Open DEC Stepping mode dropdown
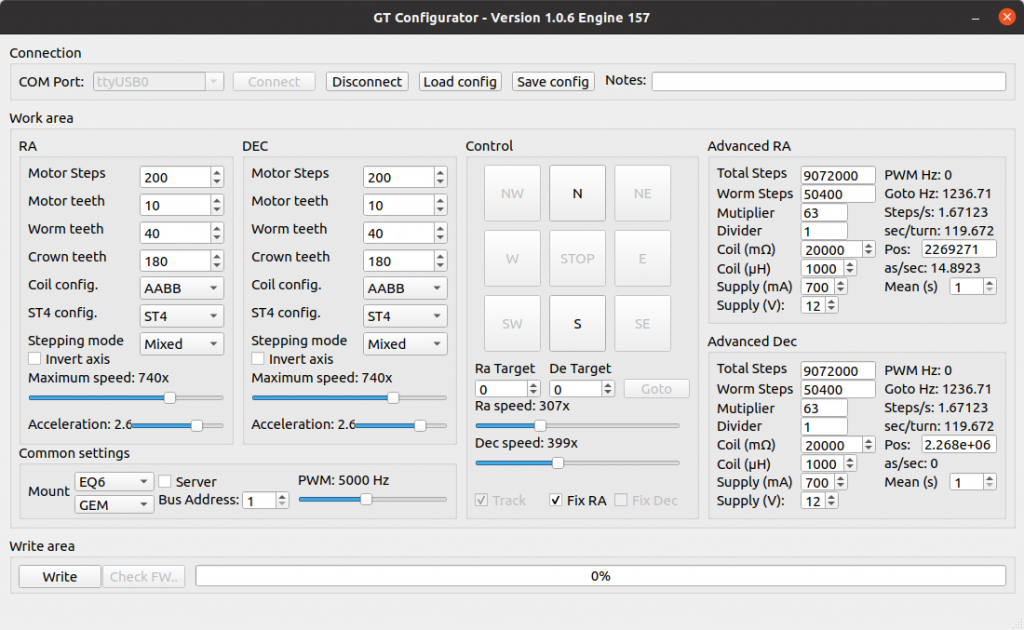The image size is (1024, 630). click(x=405, y=344)
